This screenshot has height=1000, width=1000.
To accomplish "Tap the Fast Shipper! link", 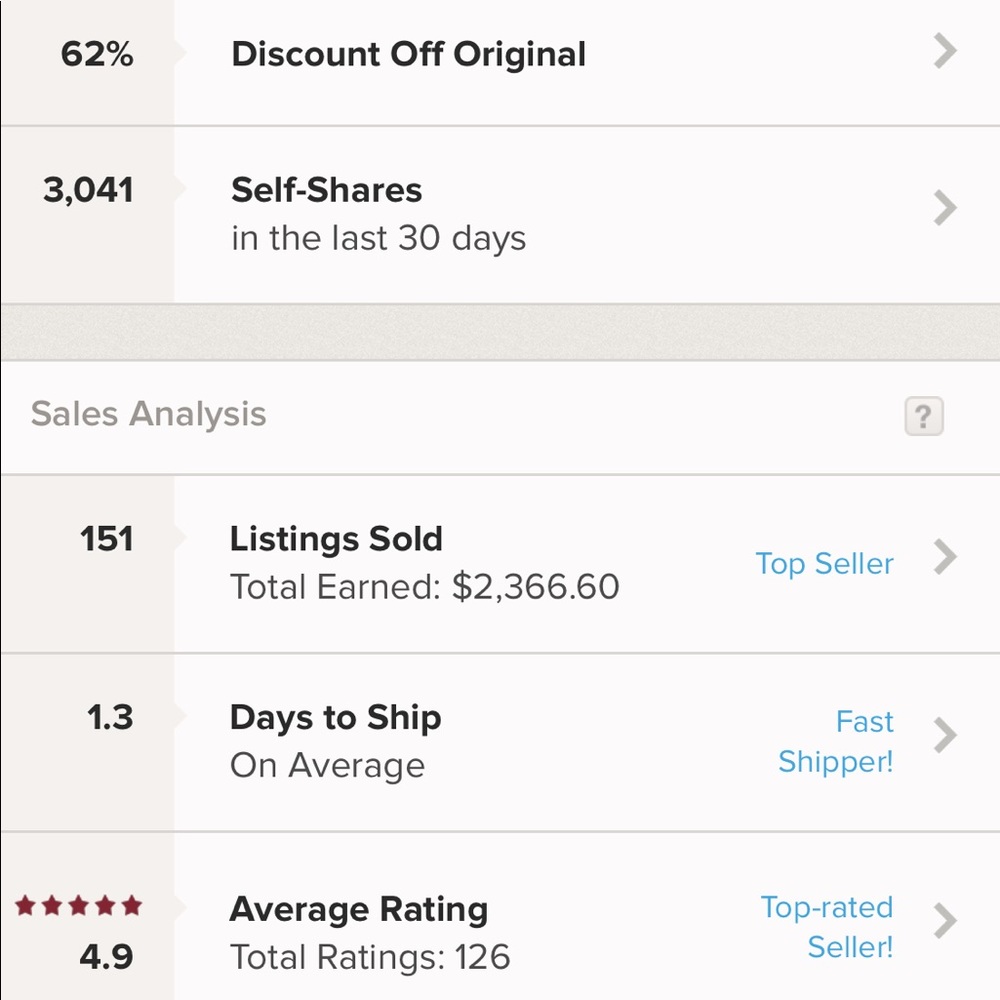I will pos(835,742).
